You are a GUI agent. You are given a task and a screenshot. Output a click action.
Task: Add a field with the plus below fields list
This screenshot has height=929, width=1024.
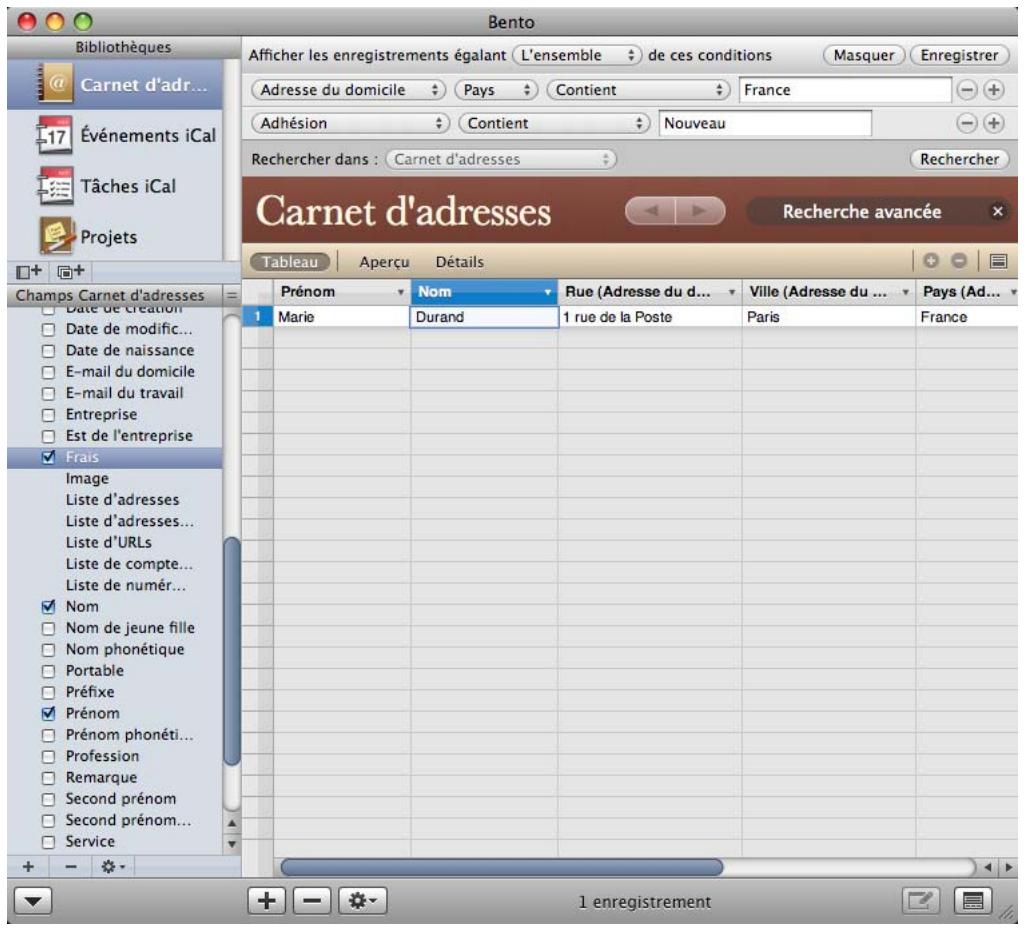tap(29, 867)
